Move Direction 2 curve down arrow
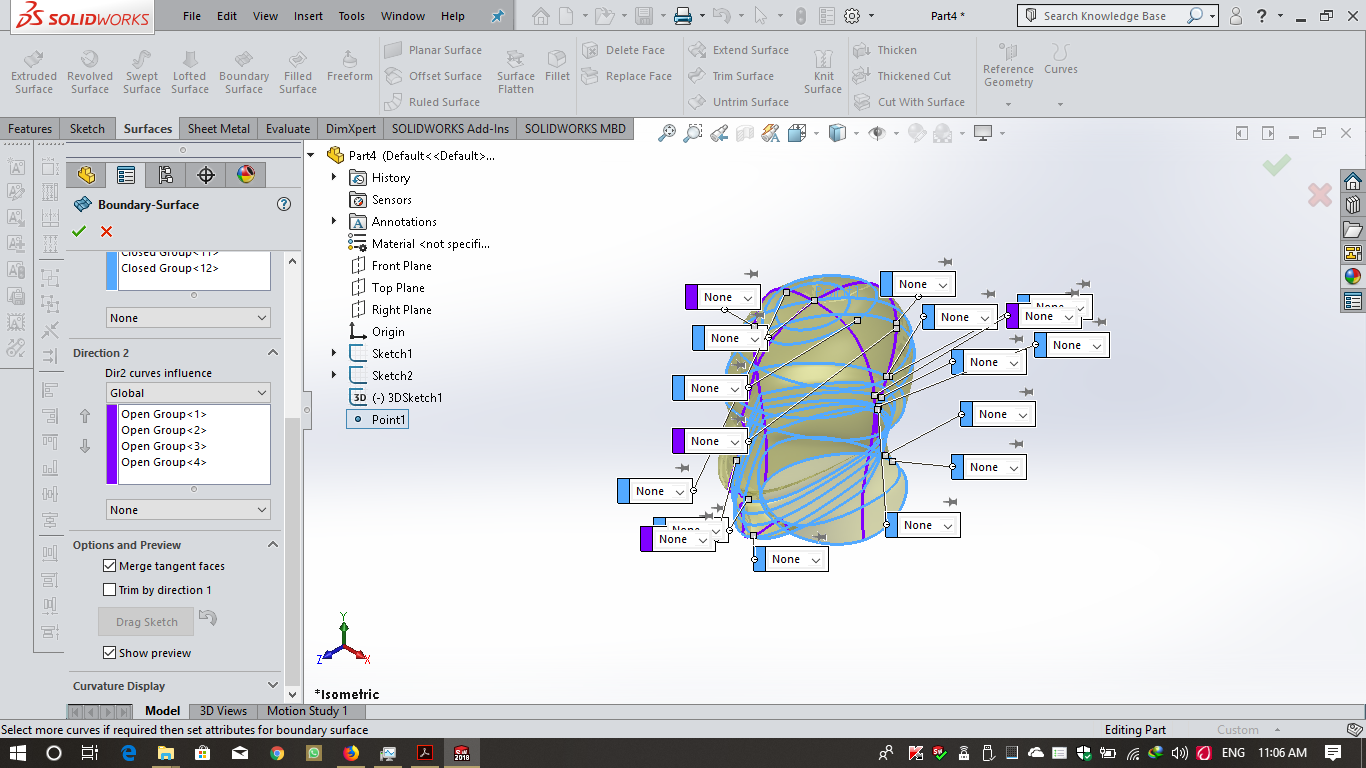Image resolution: width=1366 pixels, height=768 pixels. click(x=85, y=446)
